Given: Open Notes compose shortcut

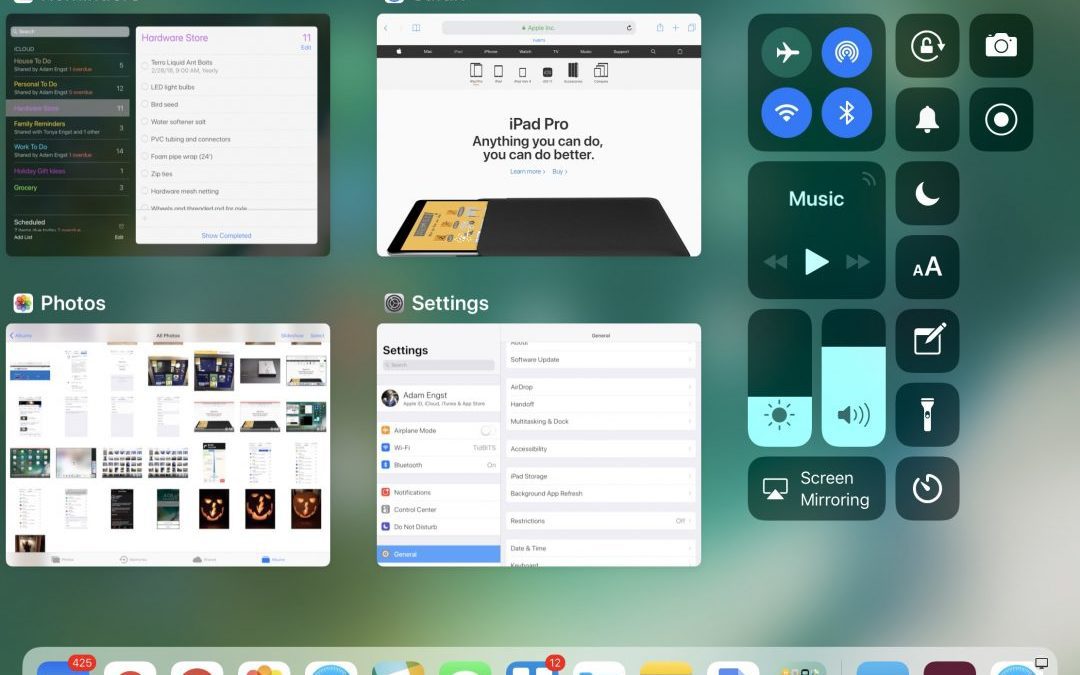Looking at the screenshot, I should (927, 341).
